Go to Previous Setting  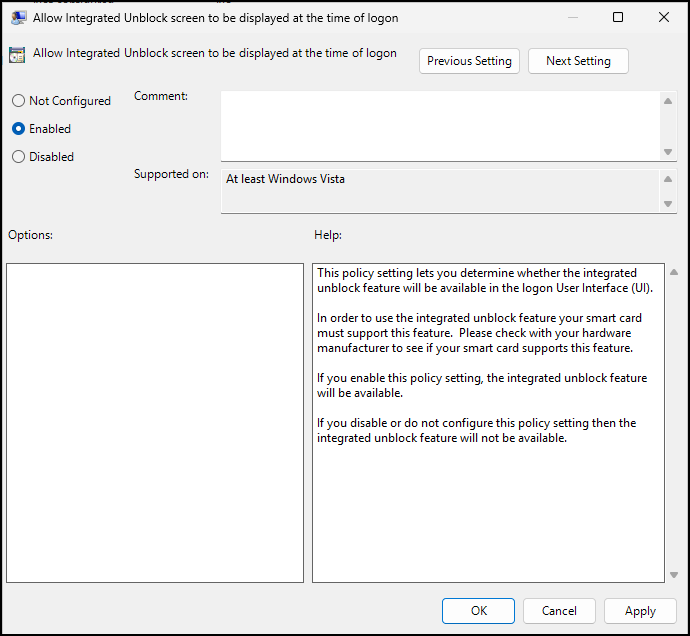tap(469, 61)
